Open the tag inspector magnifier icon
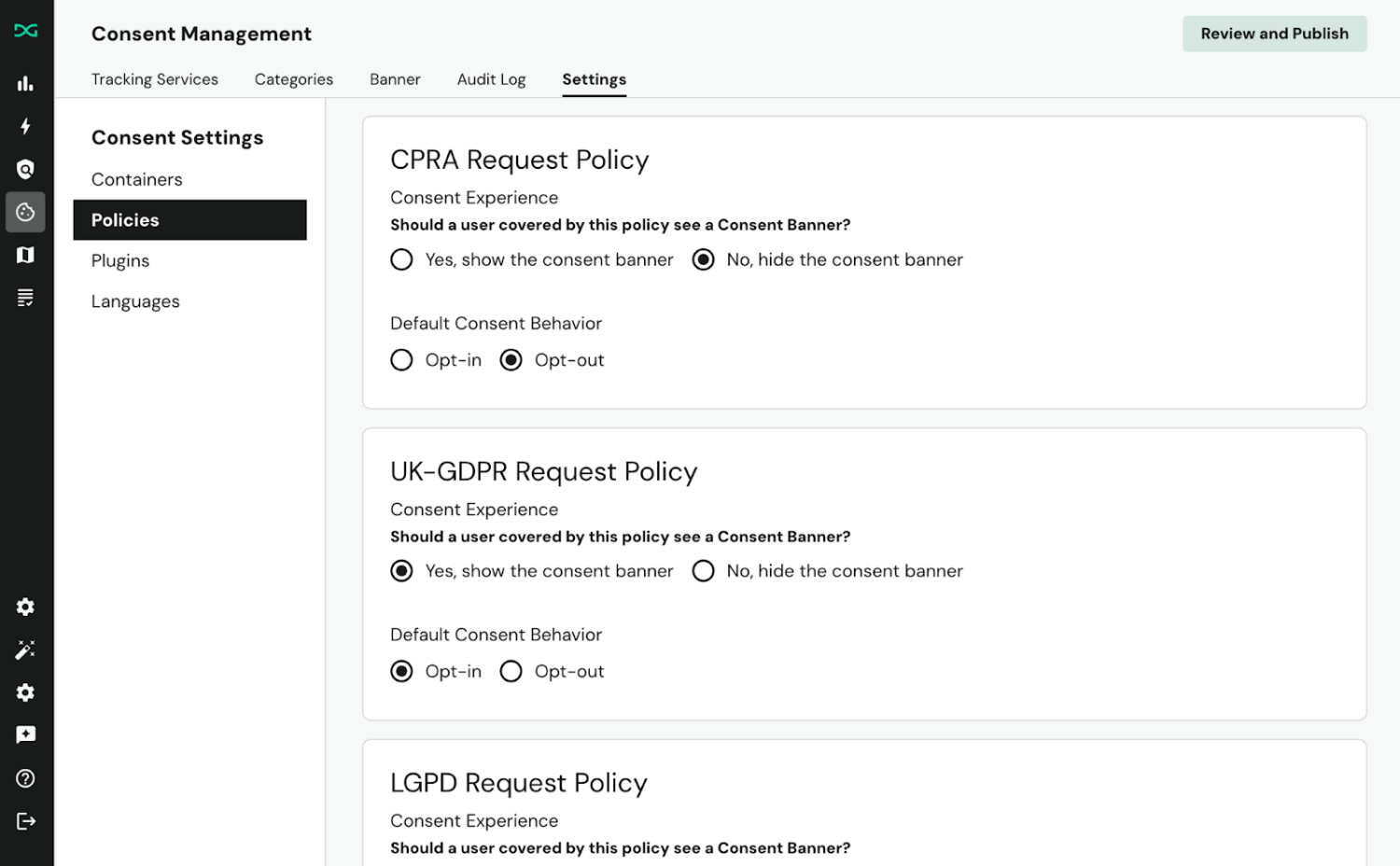This screenshot has height=866, width=1400. tap(25, 169)
